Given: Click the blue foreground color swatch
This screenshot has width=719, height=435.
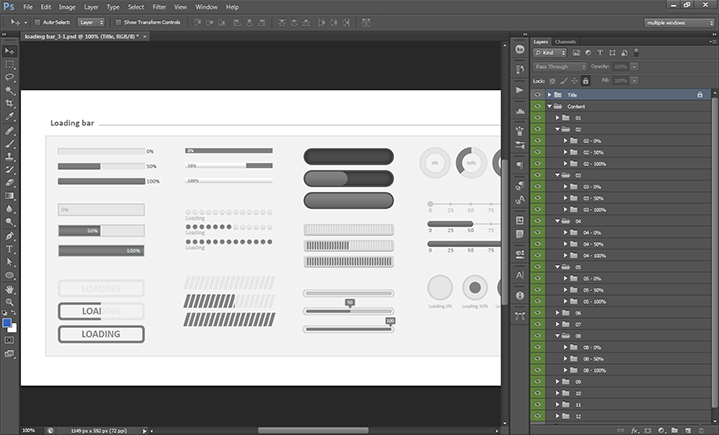Looking at the screenshot, I should tap(7, 323).
